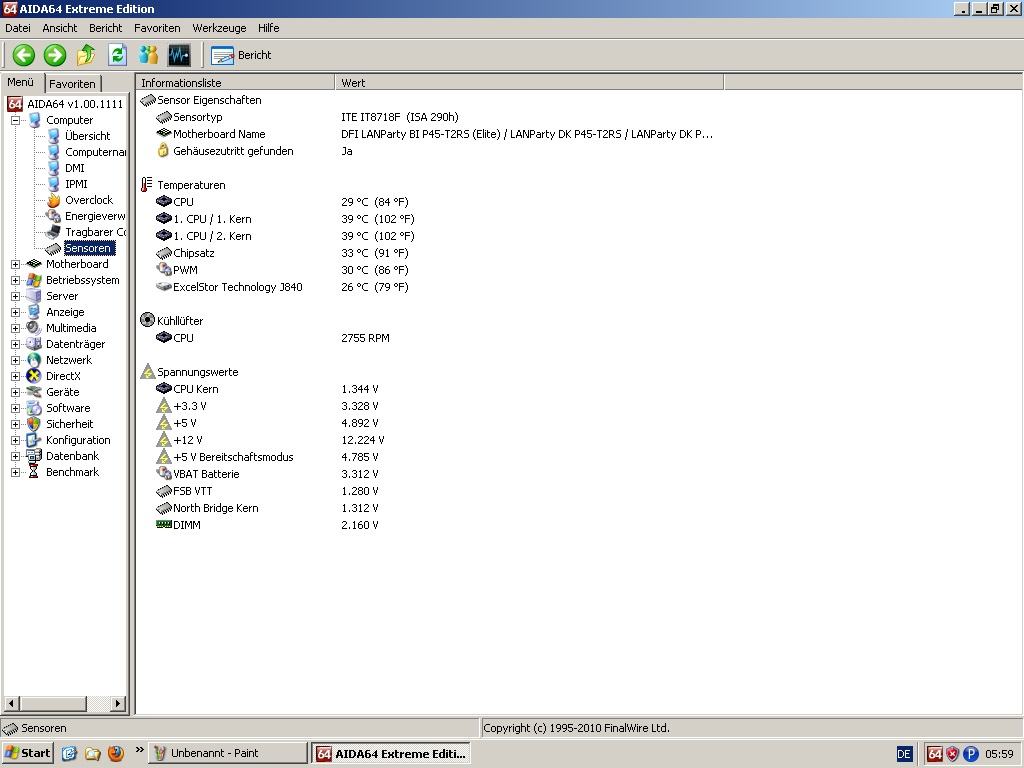
Task: Click the Bericht toolbar button
Action: 241,55
